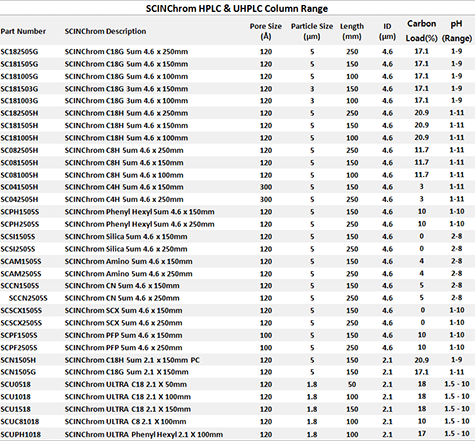This screenshot has height=441, width=475.
Task: Click description 'SCINChrom Silica 5um 4.6 x 150mm'
Action: [x=126, y=236]
